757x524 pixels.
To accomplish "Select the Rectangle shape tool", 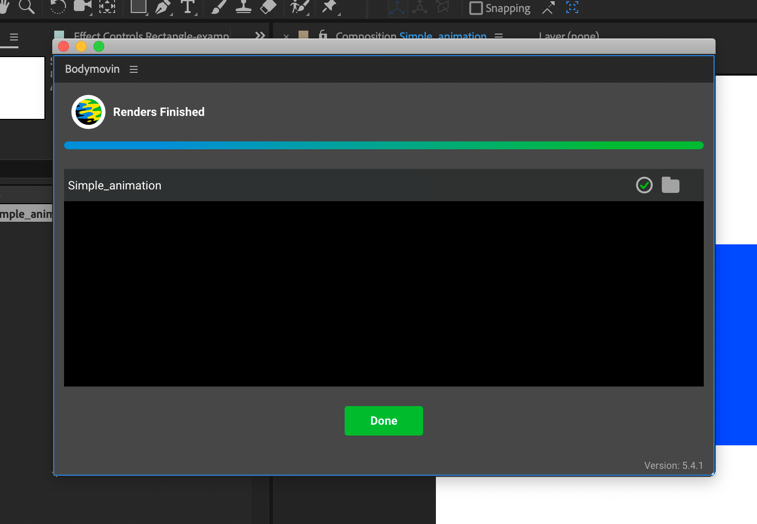I will click(138, 7).
